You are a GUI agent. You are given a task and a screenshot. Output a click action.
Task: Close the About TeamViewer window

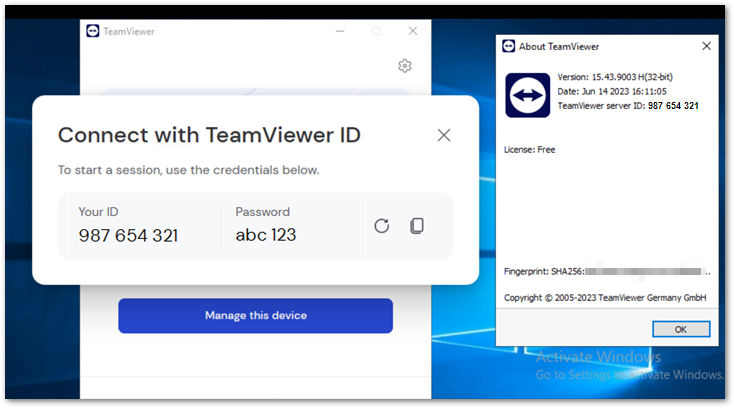[706, 46]
